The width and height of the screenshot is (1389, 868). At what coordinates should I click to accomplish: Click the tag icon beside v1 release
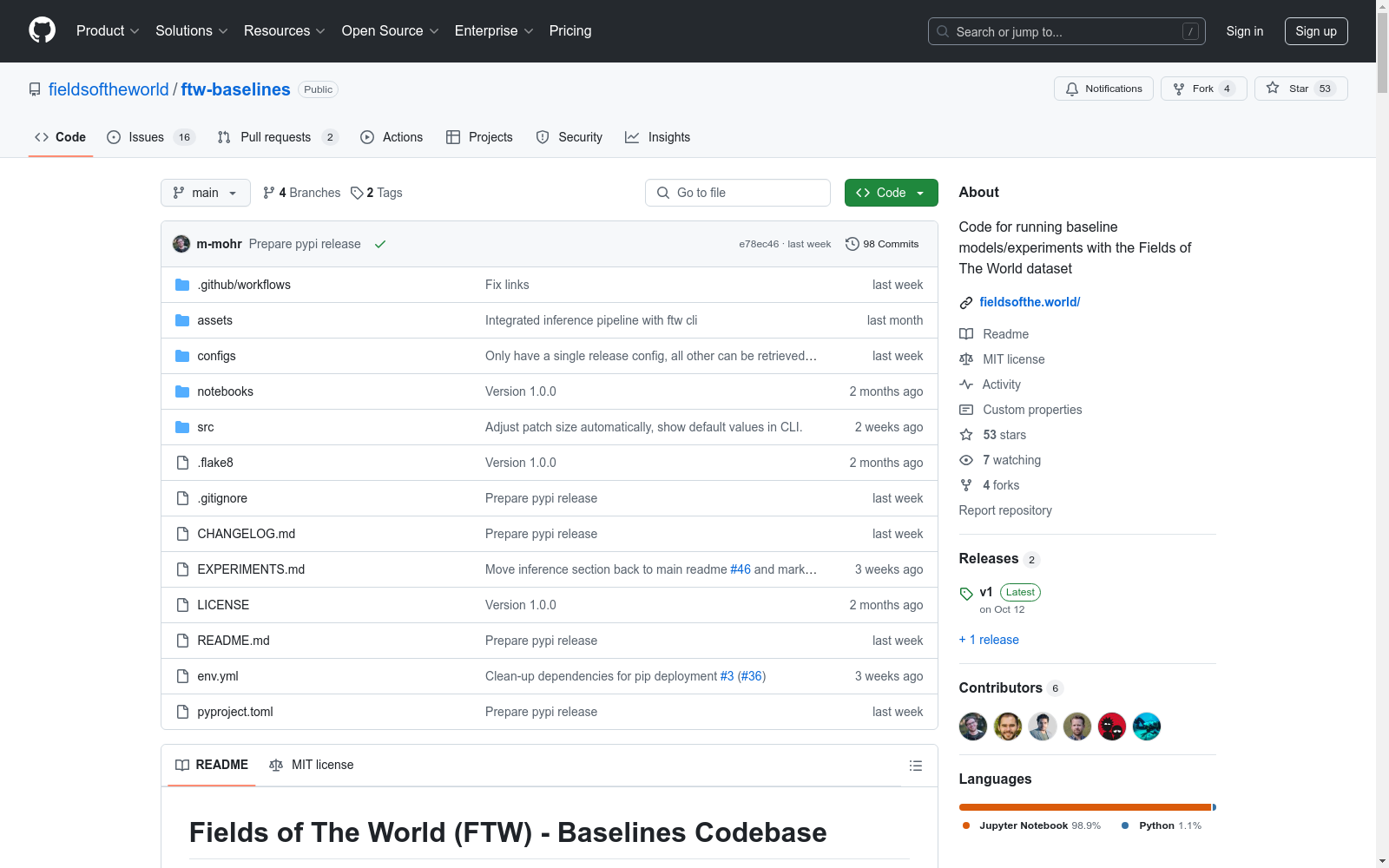point(966,594)
